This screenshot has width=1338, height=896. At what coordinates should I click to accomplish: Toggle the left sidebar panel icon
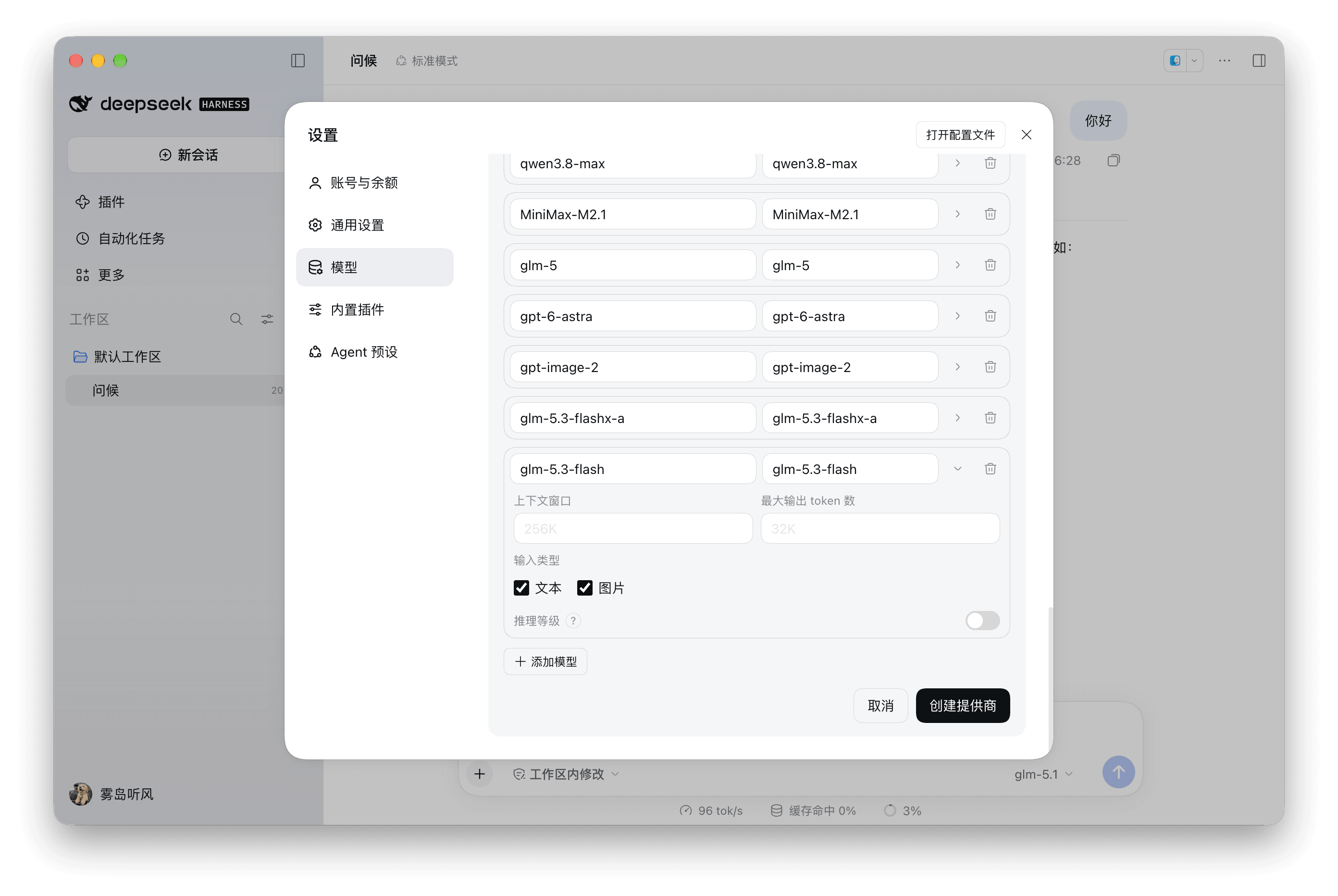297,61
